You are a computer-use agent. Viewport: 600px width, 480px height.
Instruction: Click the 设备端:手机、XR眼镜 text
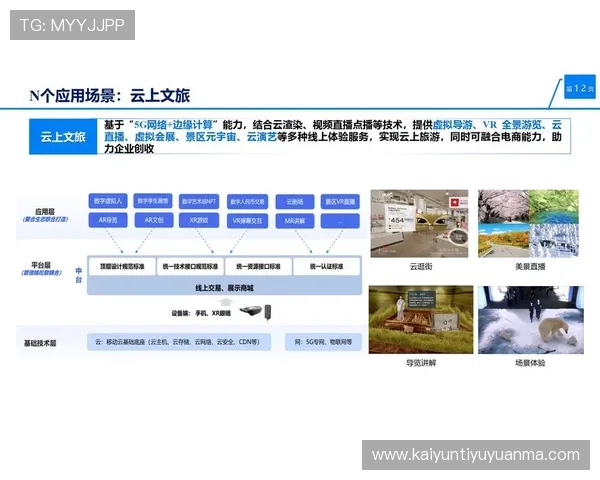201,313
